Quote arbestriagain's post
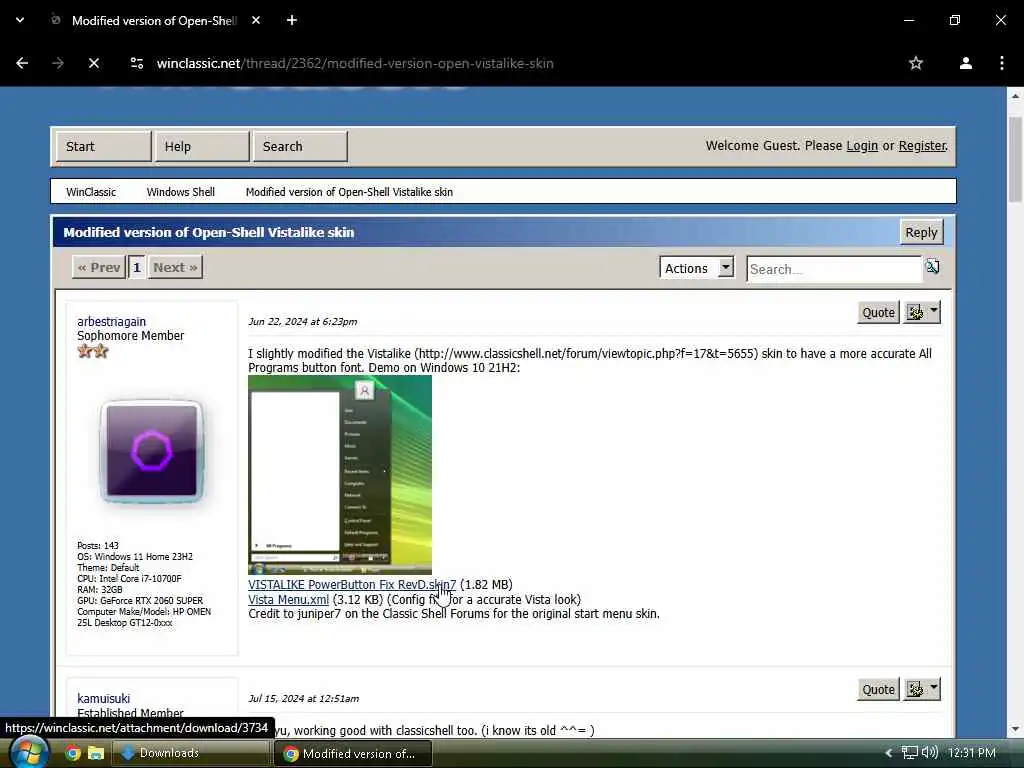Screen dimensions: 1024x768 pos(878,312)
